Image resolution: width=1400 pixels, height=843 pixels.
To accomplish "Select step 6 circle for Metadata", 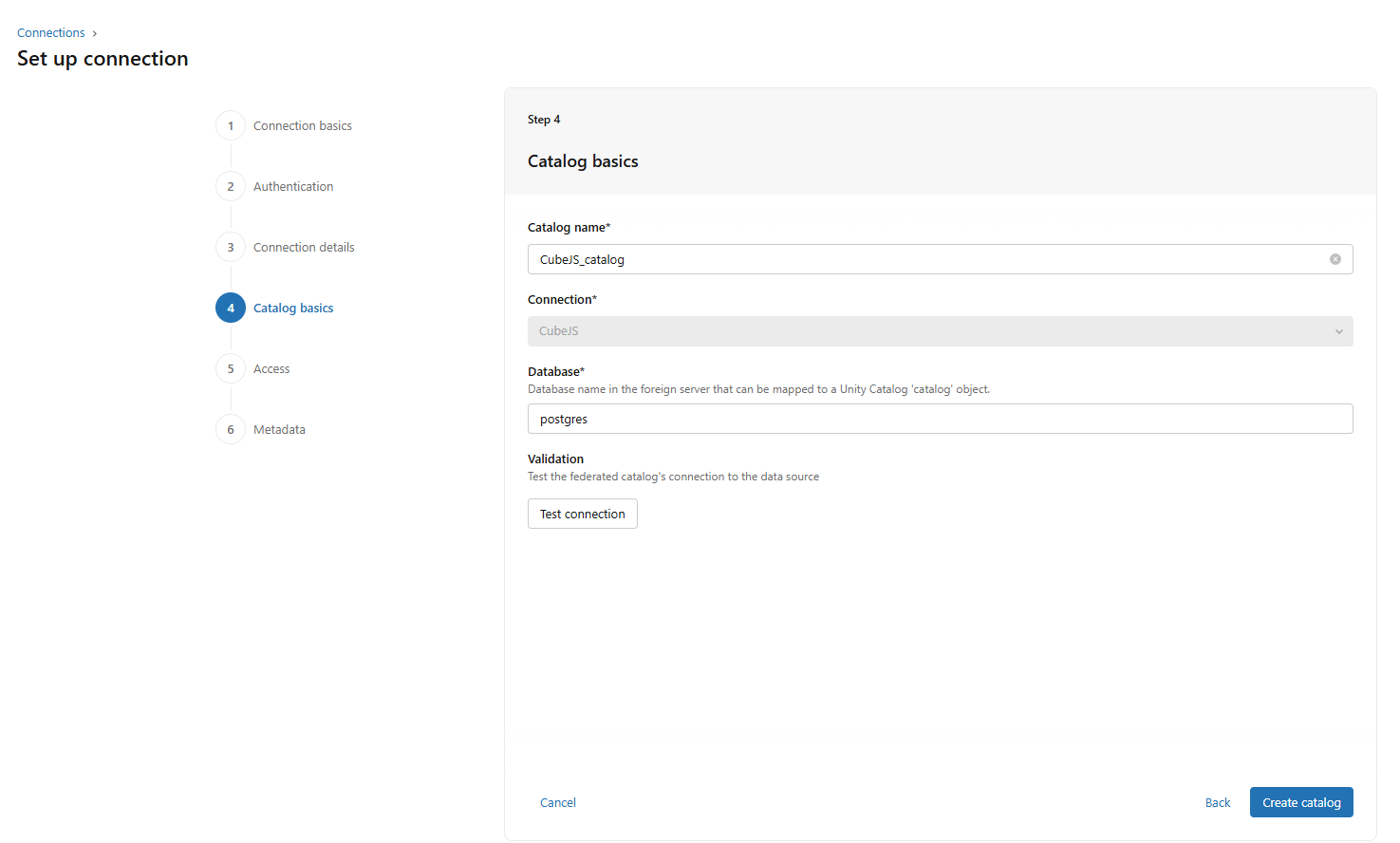I will tap(231, 429).
